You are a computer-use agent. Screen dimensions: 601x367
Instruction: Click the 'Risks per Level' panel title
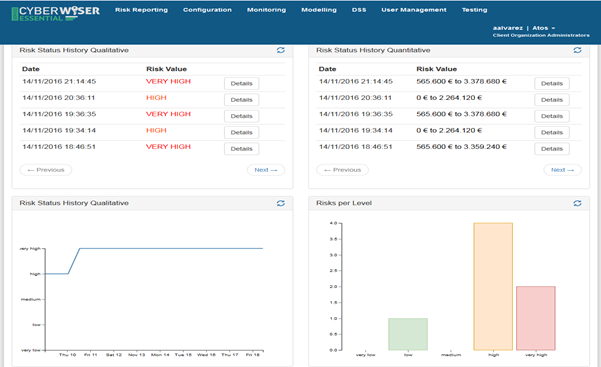pos(344,203)
